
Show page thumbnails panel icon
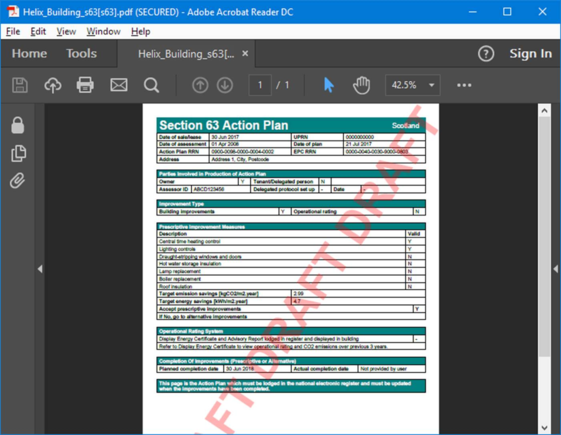point(19,153)
